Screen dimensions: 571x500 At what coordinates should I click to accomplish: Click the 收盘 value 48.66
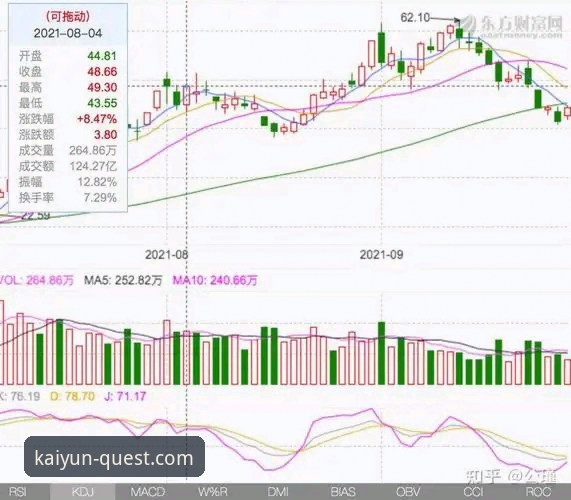click(102, 71)
